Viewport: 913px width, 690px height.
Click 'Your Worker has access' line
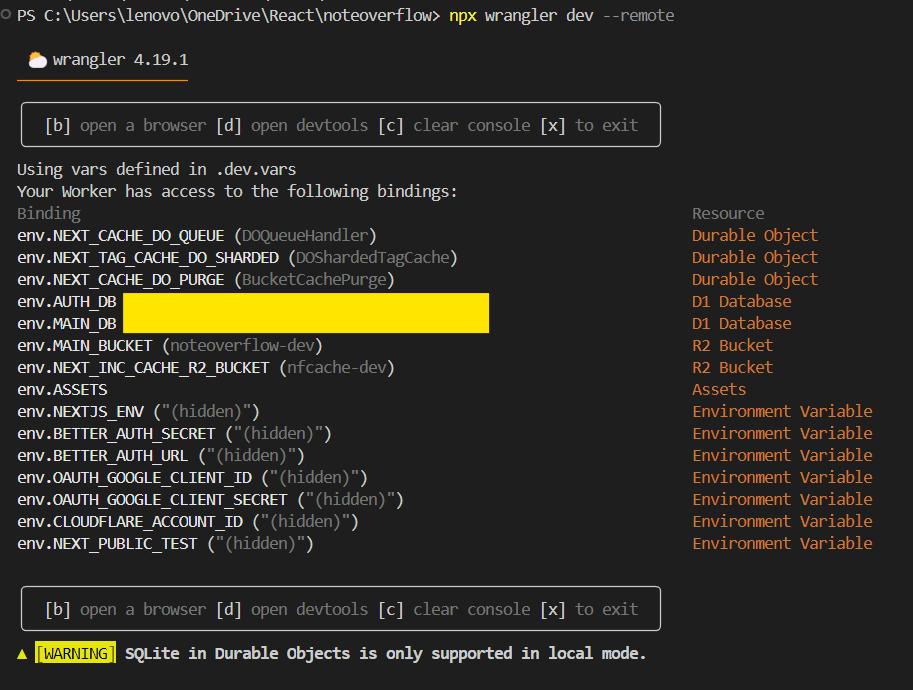coord(238,192)
